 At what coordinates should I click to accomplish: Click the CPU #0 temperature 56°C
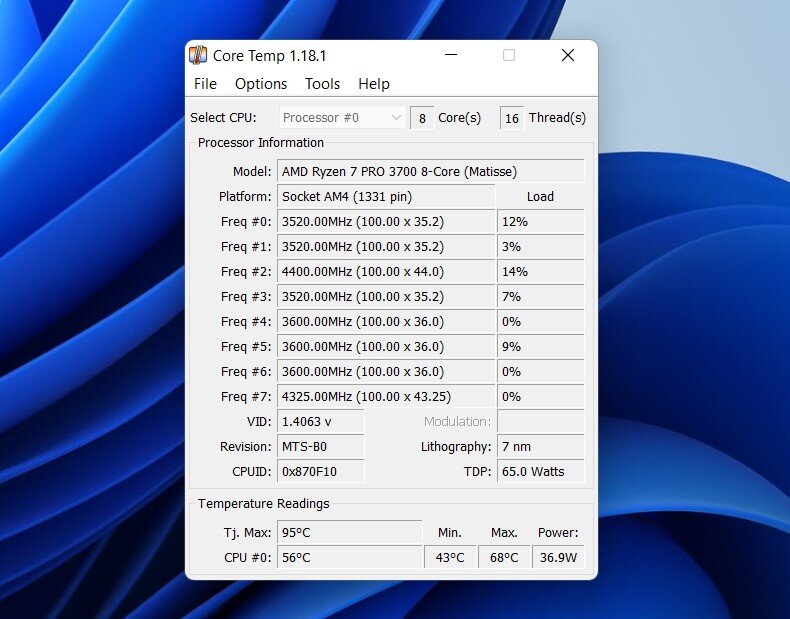[x=350, y=558]
